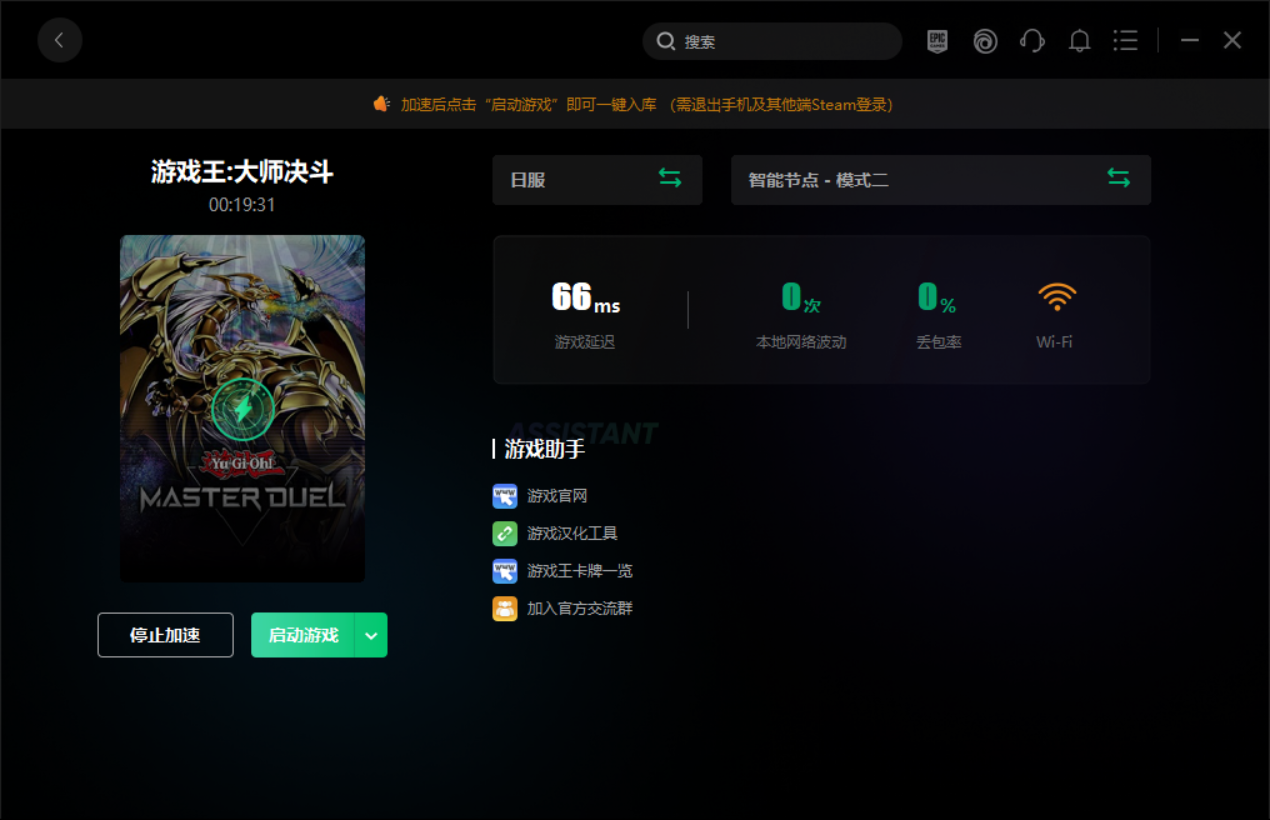Image resolution: width=1270 pixels, height=820 pixels.
Task: Click the 00:19:31 timer
Action: (x=242, y=205)
